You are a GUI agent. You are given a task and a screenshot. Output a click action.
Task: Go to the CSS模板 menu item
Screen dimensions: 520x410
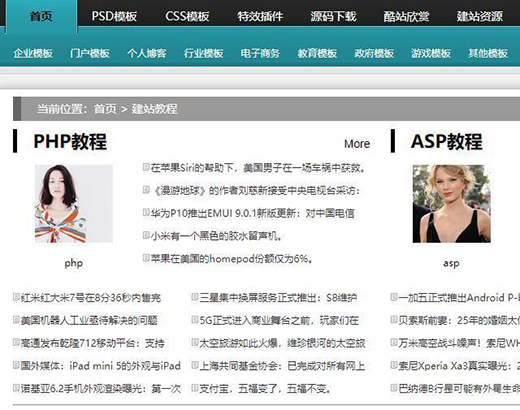(187, 16)
